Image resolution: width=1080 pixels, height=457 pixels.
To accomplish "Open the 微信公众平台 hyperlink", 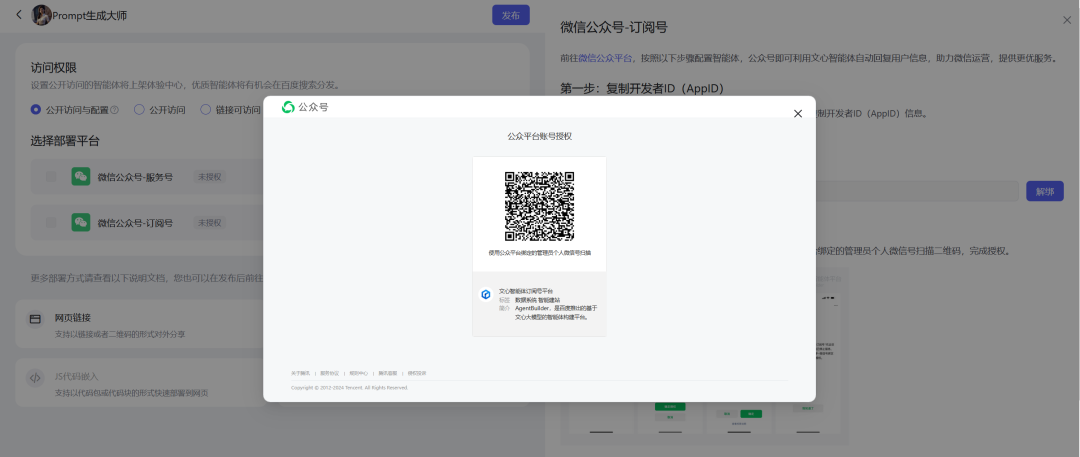I will (x=605, y=59).
